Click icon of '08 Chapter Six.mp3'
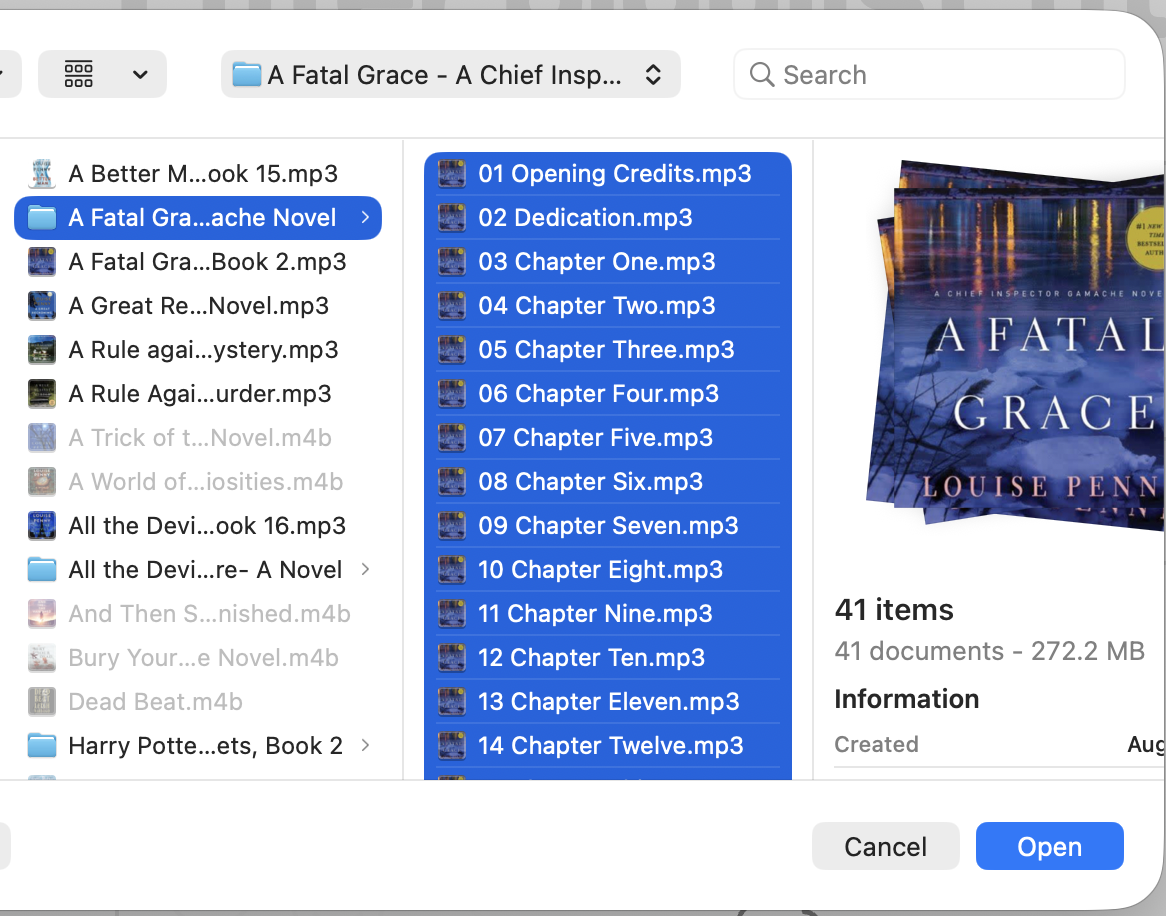The height and width of the screenshot is (916, 1166). click(x=451, y=481)
